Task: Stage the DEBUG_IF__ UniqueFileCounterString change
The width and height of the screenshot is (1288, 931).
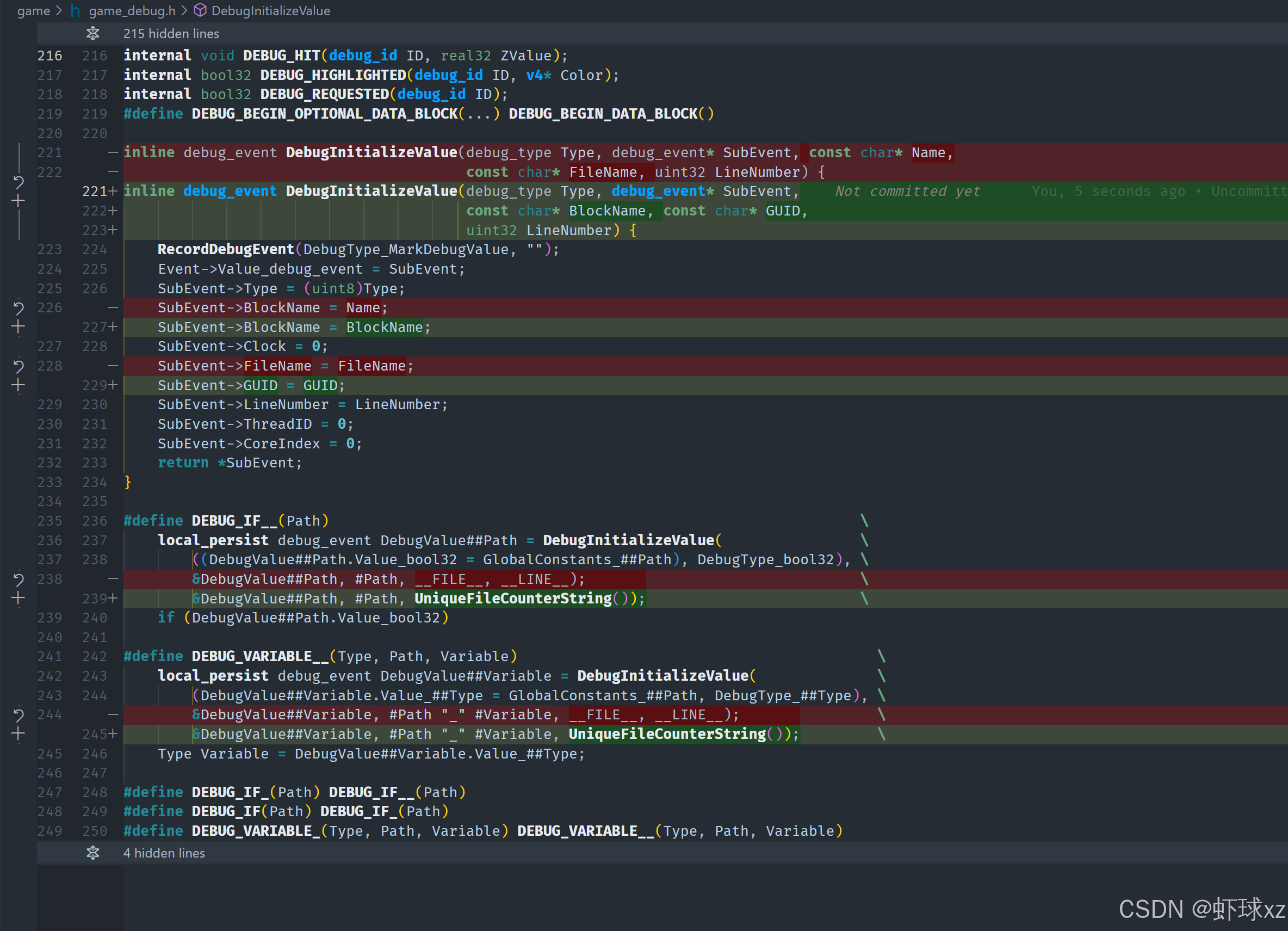Action: point(18,598)
